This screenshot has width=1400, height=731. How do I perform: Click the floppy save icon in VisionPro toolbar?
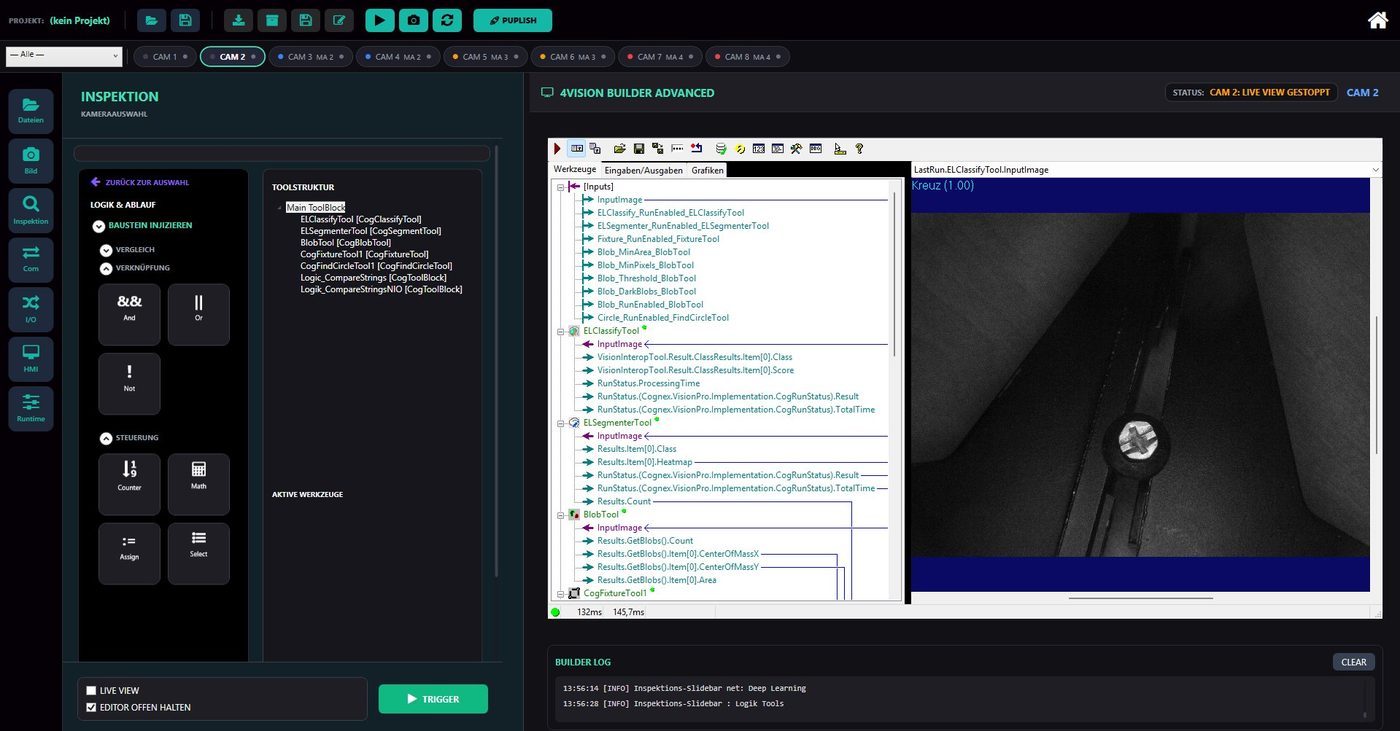tap(638, 148)
